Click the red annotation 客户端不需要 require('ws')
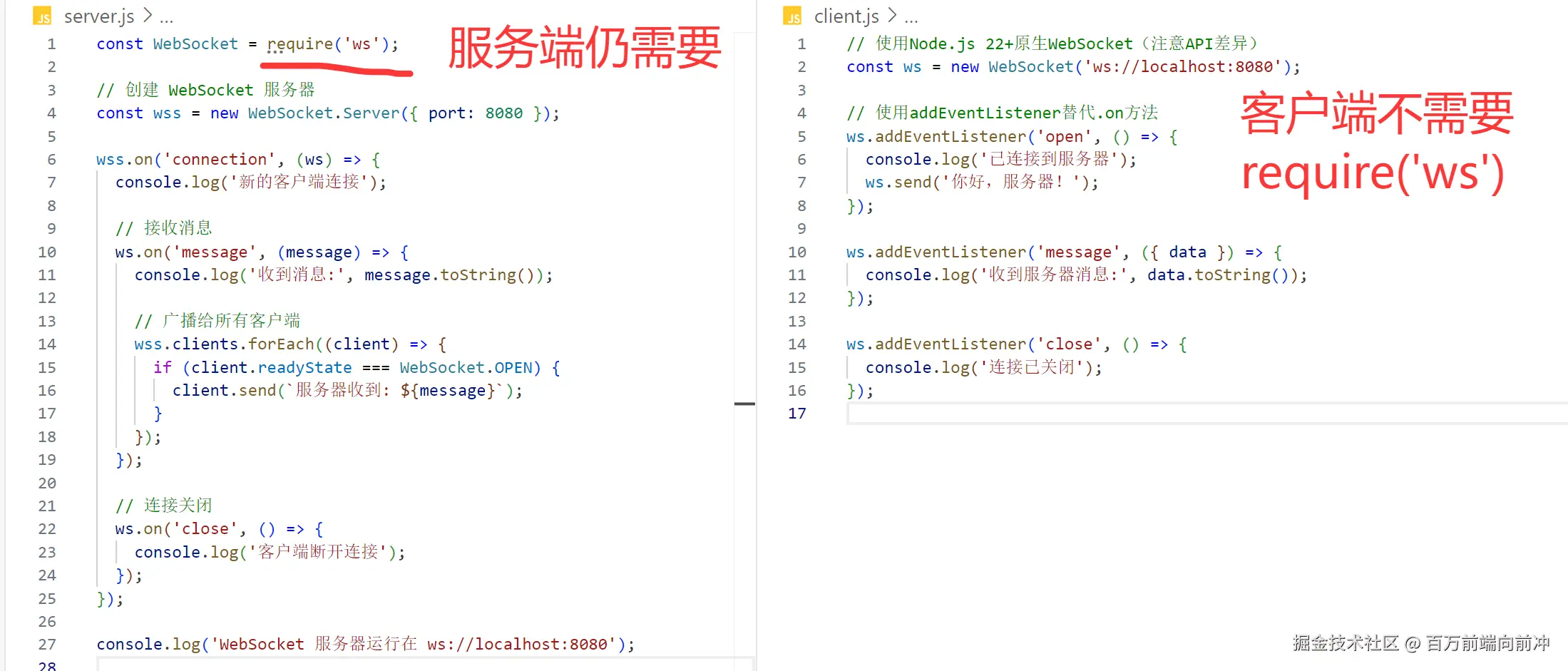1568x671 pixels. 1376,143
